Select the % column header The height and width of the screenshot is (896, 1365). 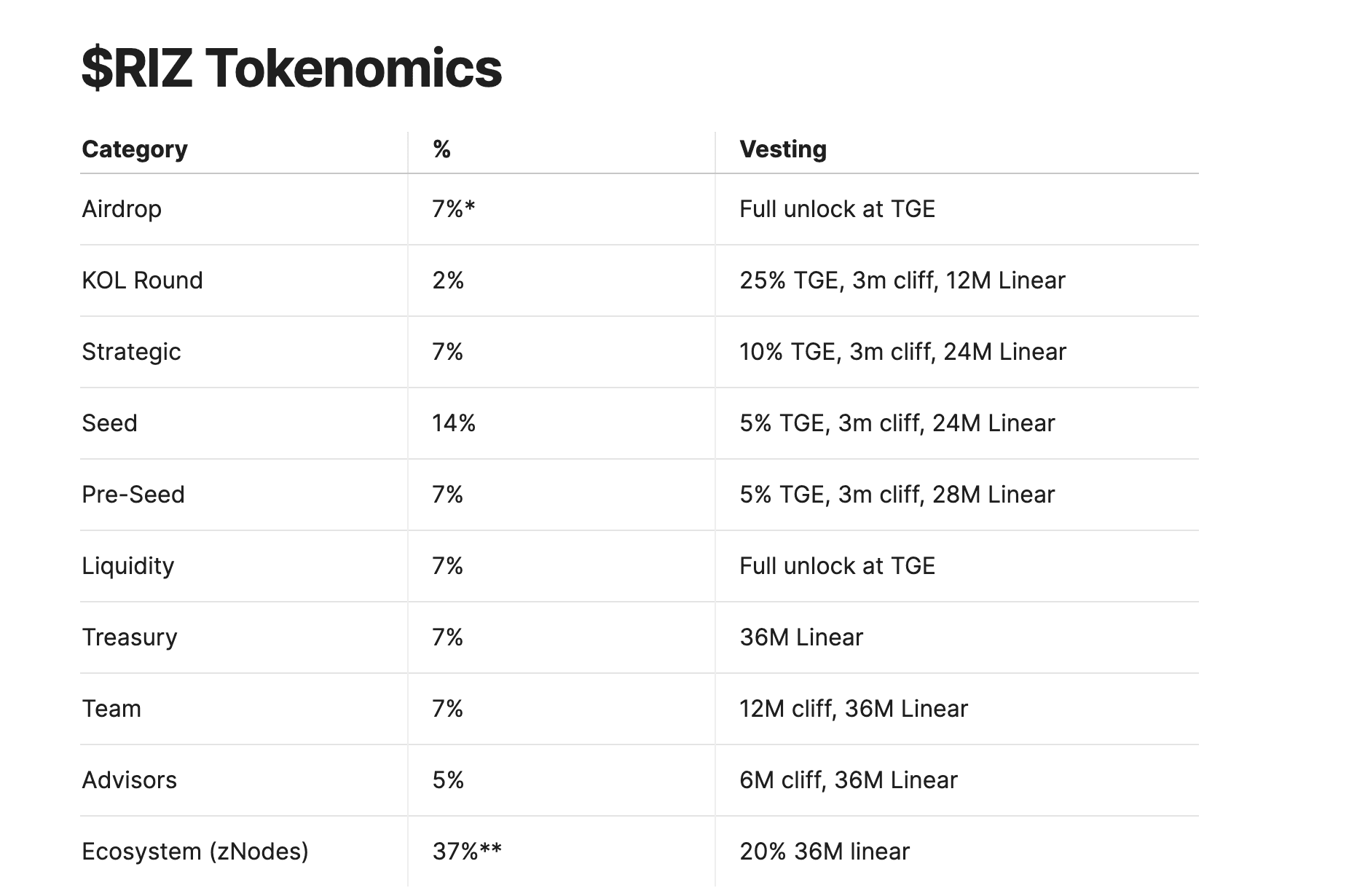441,149
